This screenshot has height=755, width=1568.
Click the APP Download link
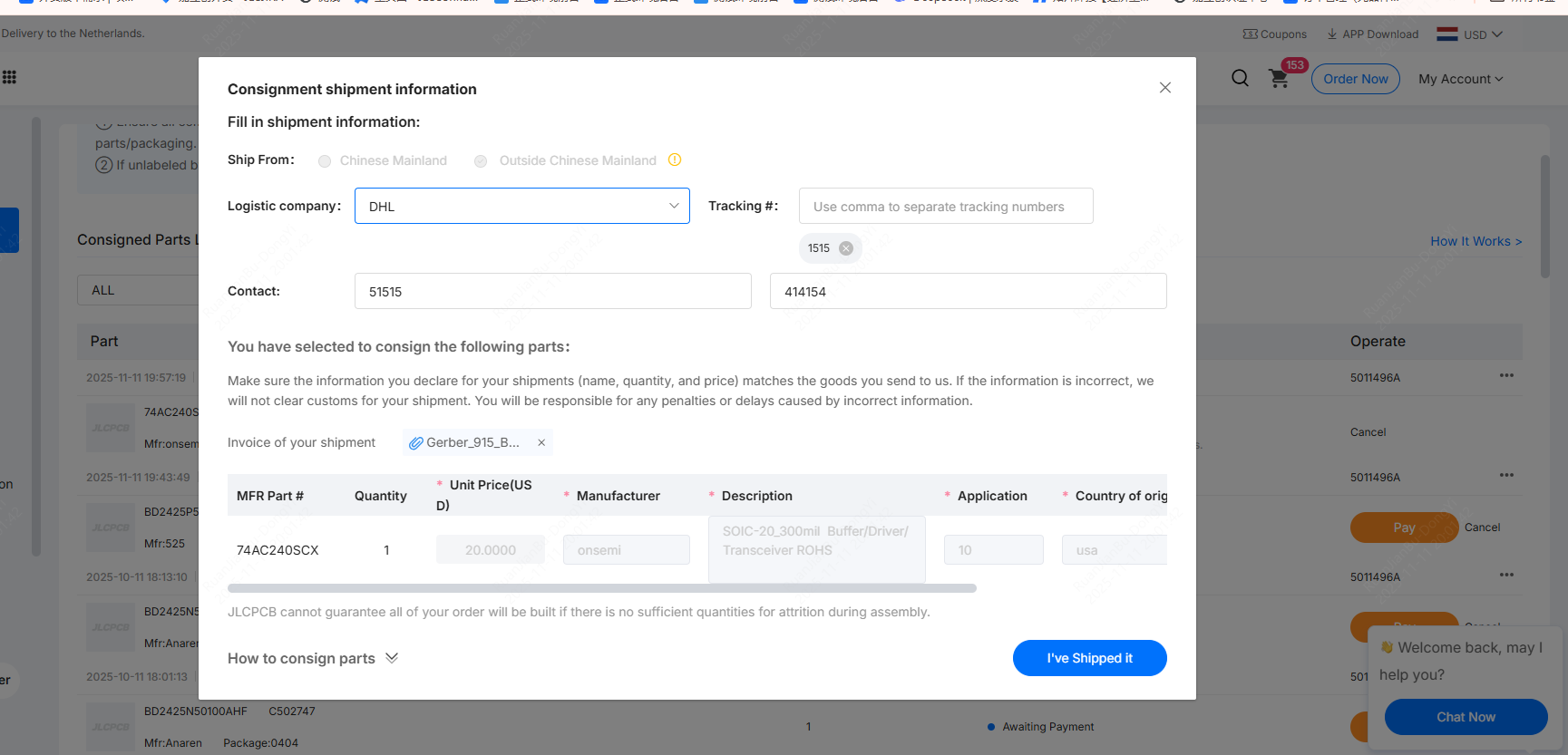(x=1372, y=34)
